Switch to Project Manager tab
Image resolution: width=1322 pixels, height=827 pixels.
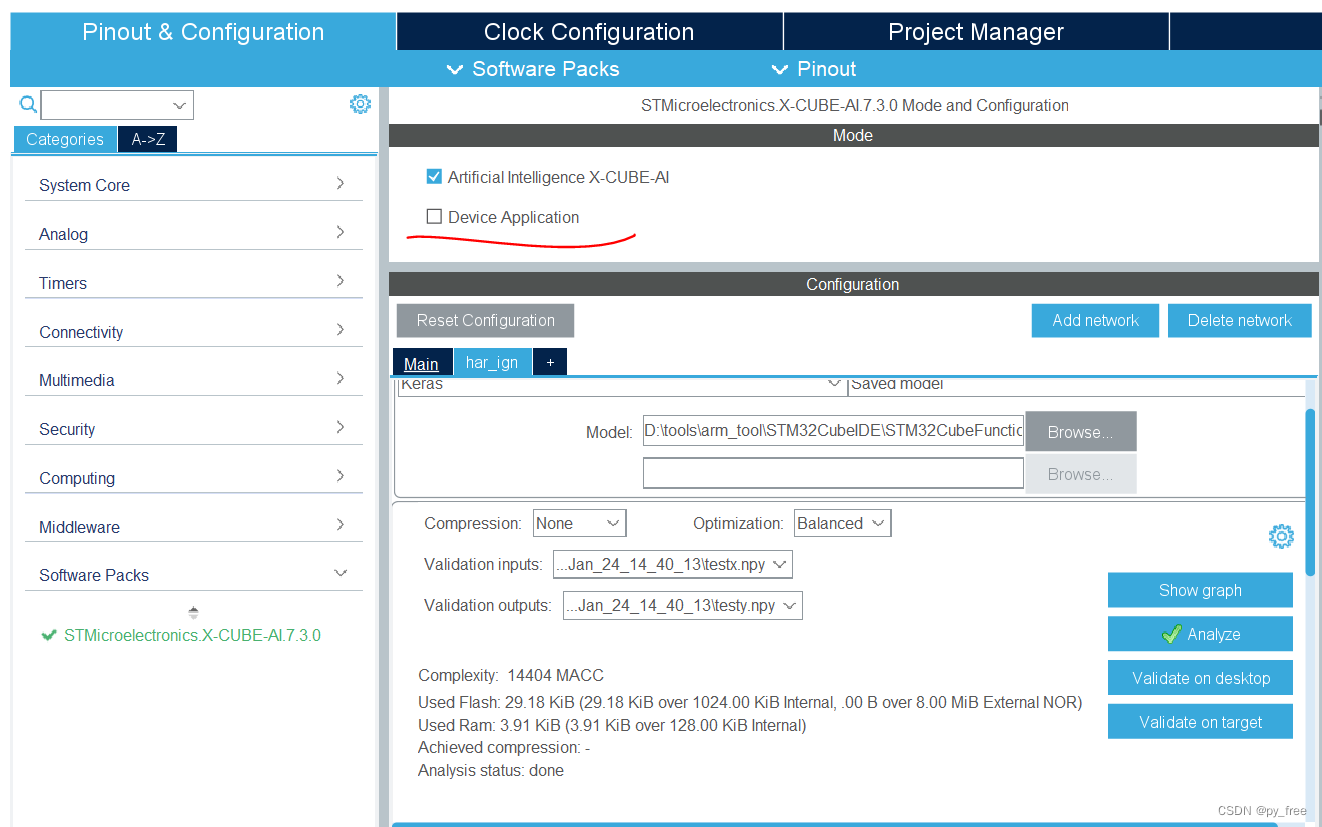pos(976,32)
